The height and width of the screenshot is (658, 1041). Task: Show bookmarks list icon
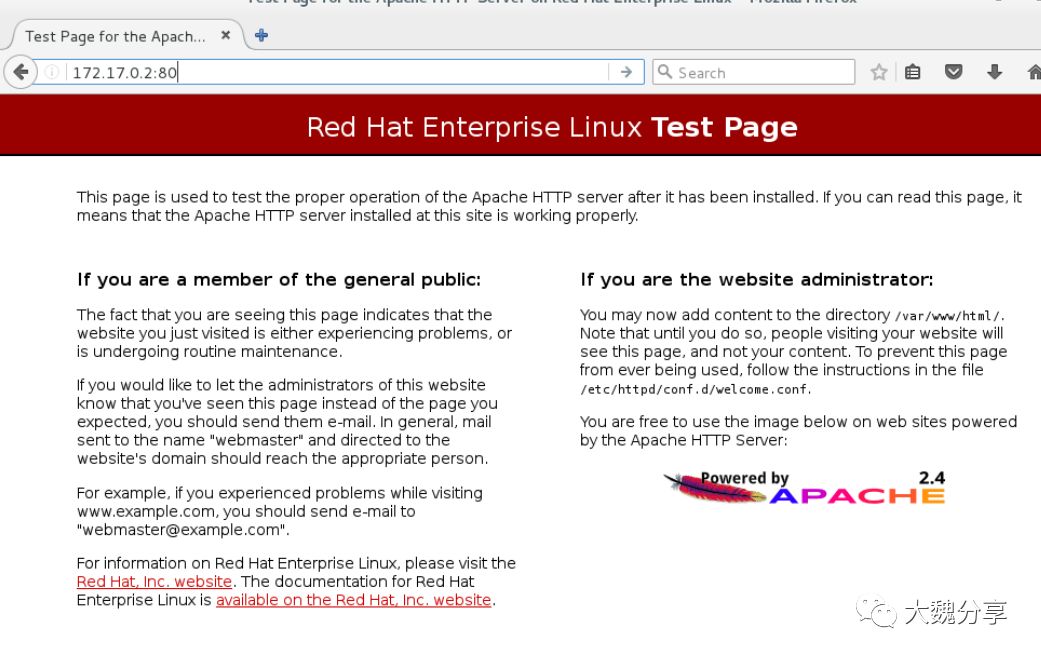click(x=913, y=72)
